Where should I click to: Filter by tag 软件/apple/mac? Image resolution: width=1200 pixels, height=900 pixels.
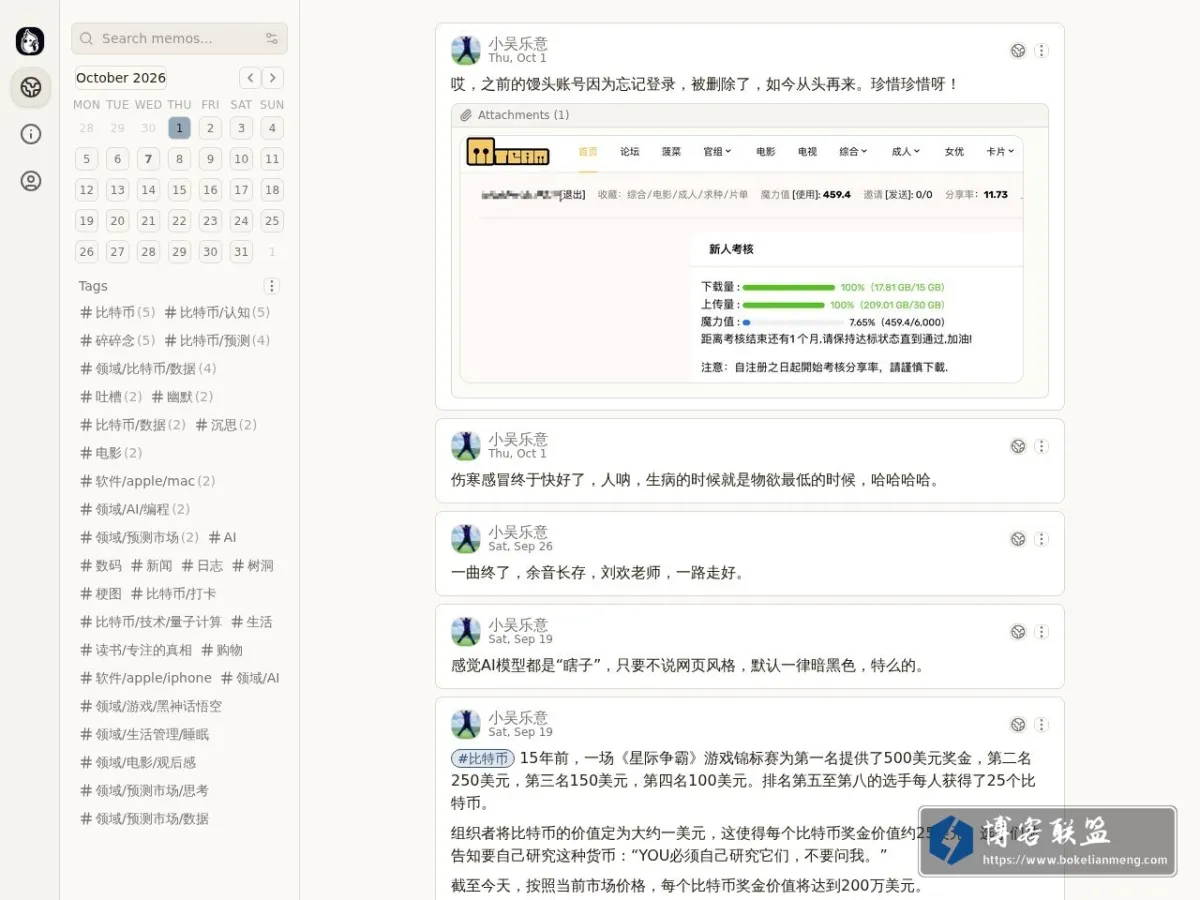click(147, 481)
